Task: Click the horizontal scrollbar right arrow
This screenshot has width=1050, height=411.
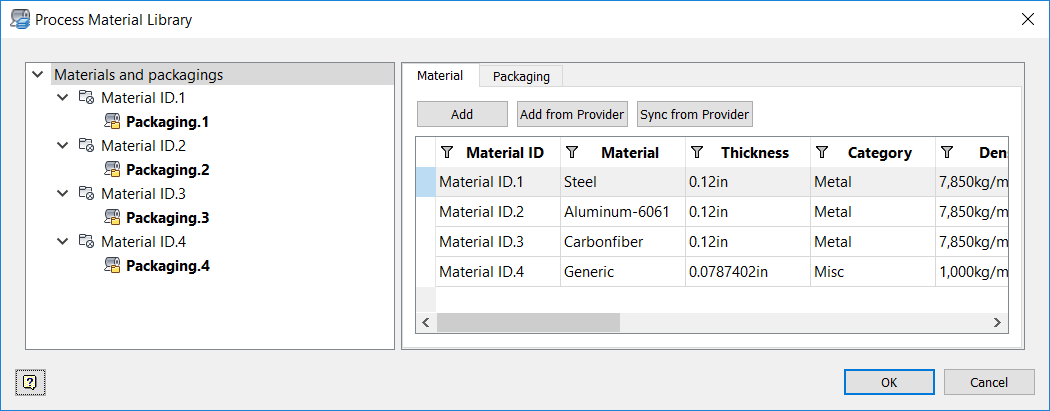Action: point(996,322)
